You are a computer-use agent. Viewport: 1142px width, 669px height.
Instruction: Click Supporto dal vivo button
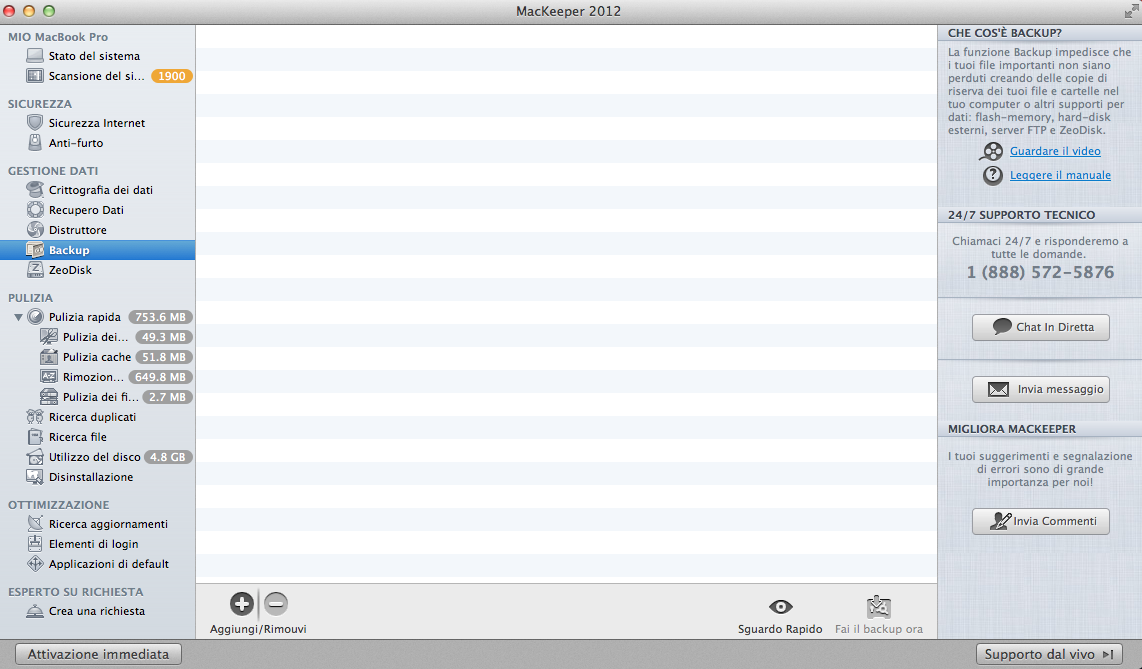pos(1049,654)
